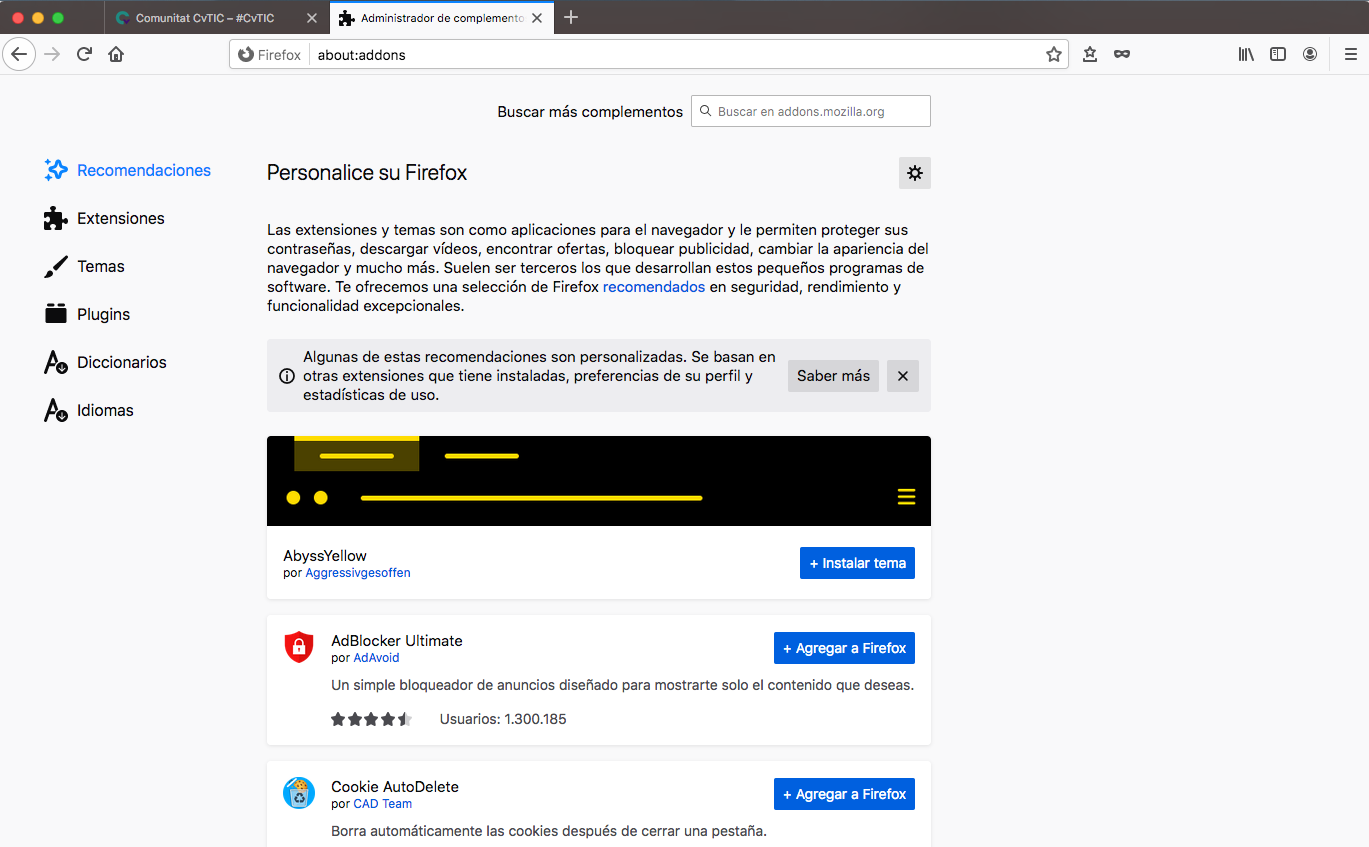Image resolution: width=1369 pixels, height=847 pixels.
Task: Open the Firefox account icon
Action: click(1310, 55)
